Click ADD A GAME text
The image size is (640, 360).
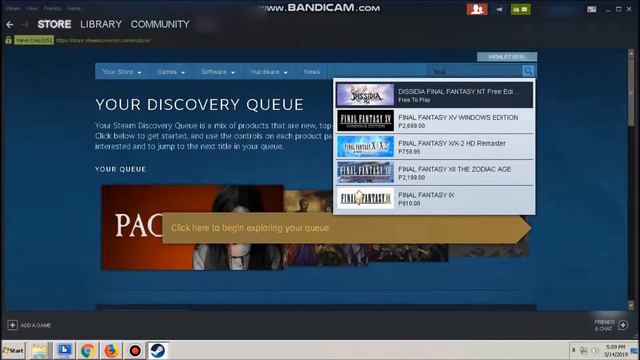36,325
